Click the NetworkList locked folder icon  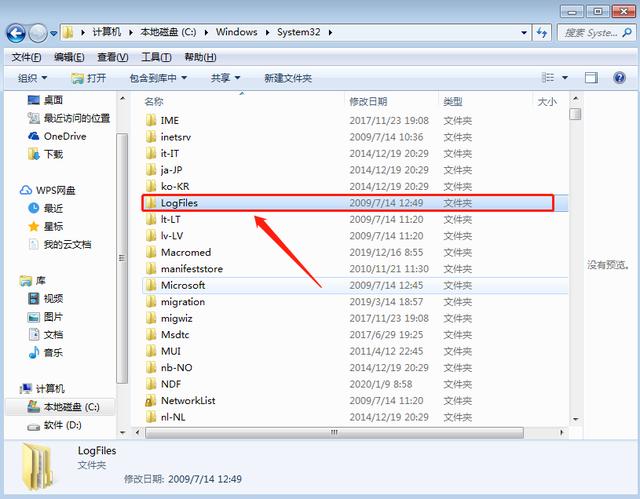[x=151, y=401]
